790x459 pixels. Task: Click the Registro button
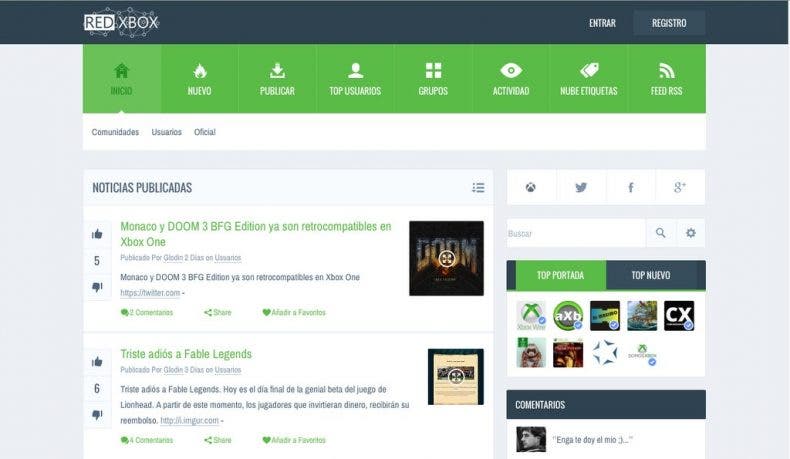(x=669, y=23)
